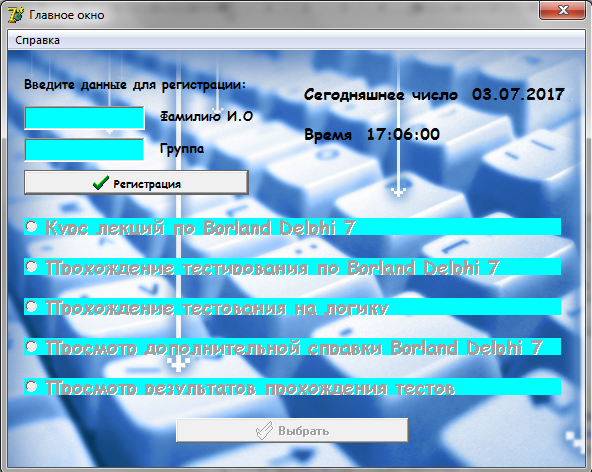592x472 pixels.
Task: Click the grey checkmark icon beside Выбрать
Action: [x=264, y=430]
